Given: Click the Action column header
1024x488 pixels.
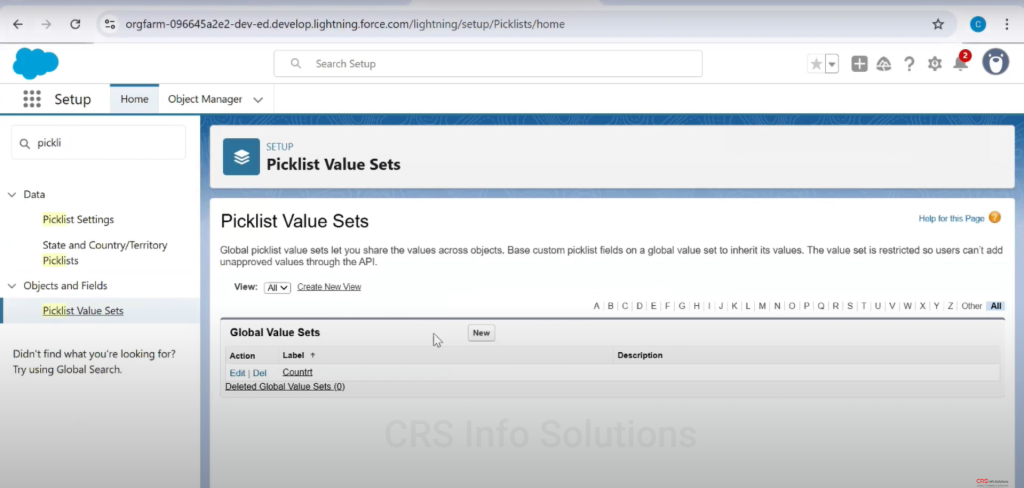Looking at the screenshot, I should coord(242,355).
